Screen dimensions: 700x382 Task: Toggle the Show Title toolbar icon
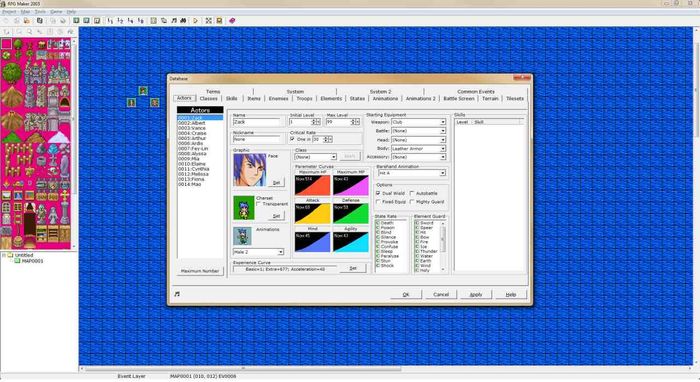pos(219,21)
